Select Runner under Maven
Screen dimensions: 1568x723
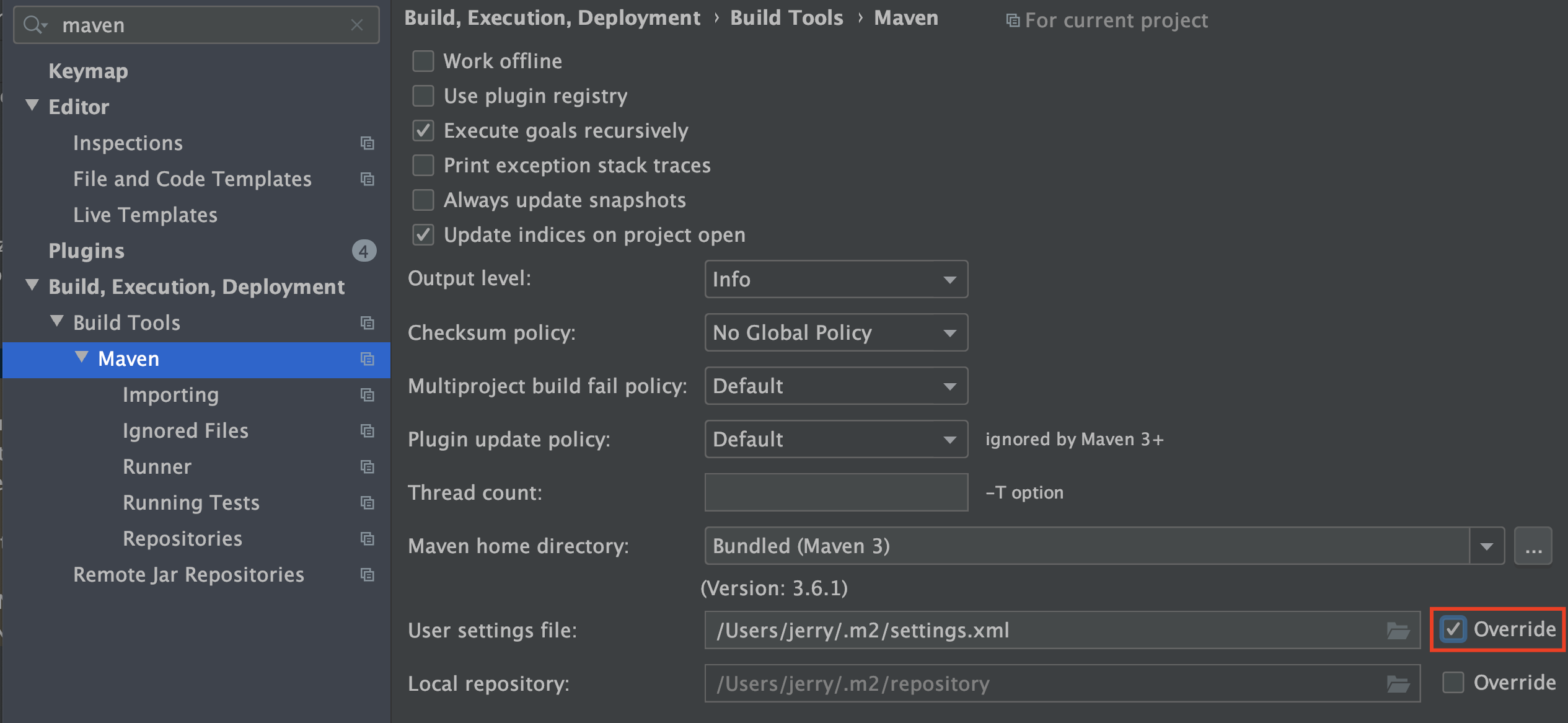[157, 467]
